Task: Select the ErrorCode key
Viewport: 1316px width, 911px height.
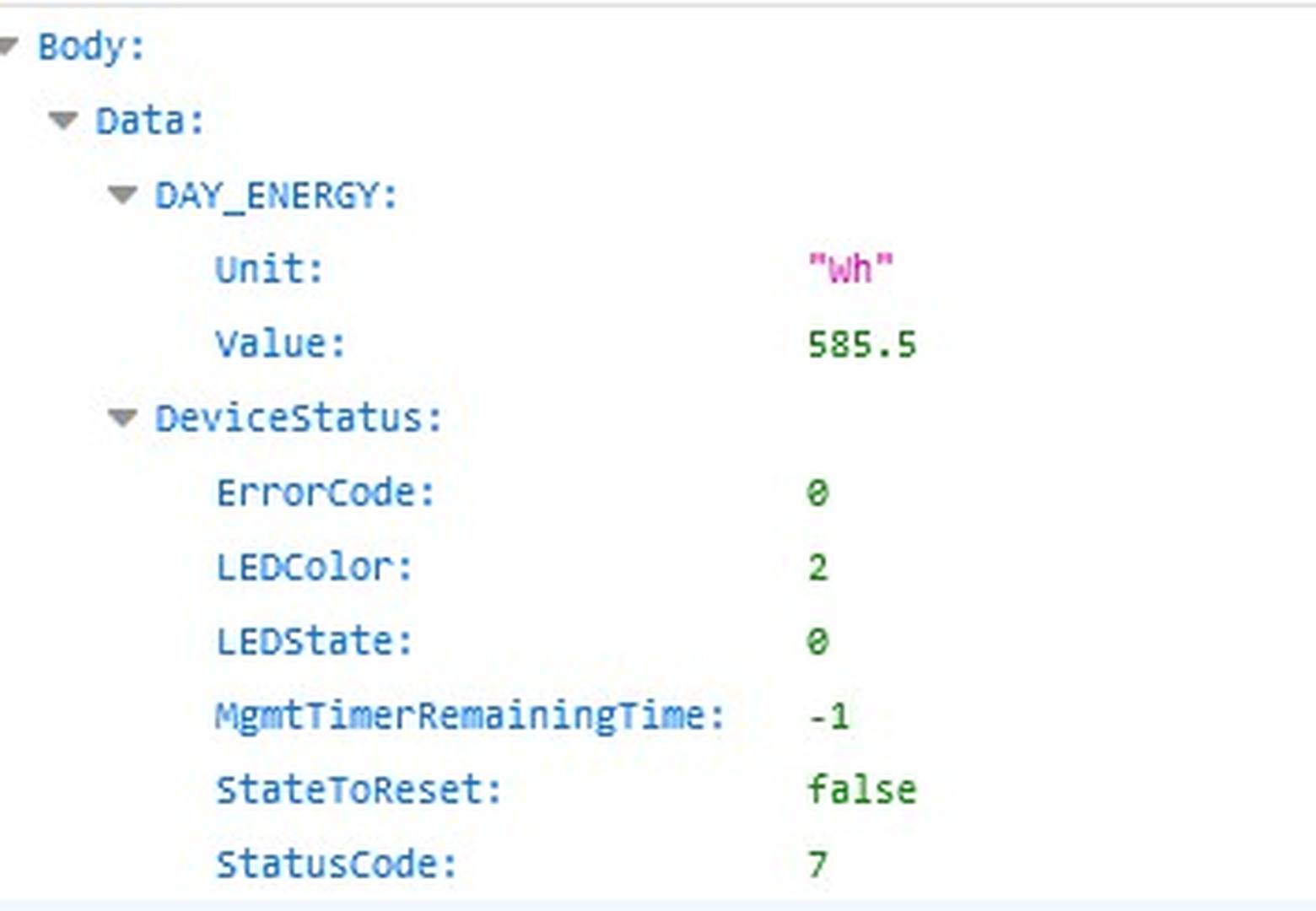Action: click(x=326, y=493)
